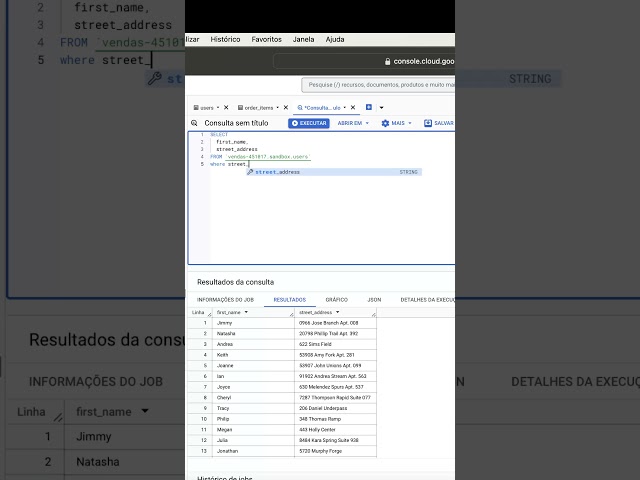Click address '348 Thomas Ramp'
The image size is (640, 480).
click(320, 419)
